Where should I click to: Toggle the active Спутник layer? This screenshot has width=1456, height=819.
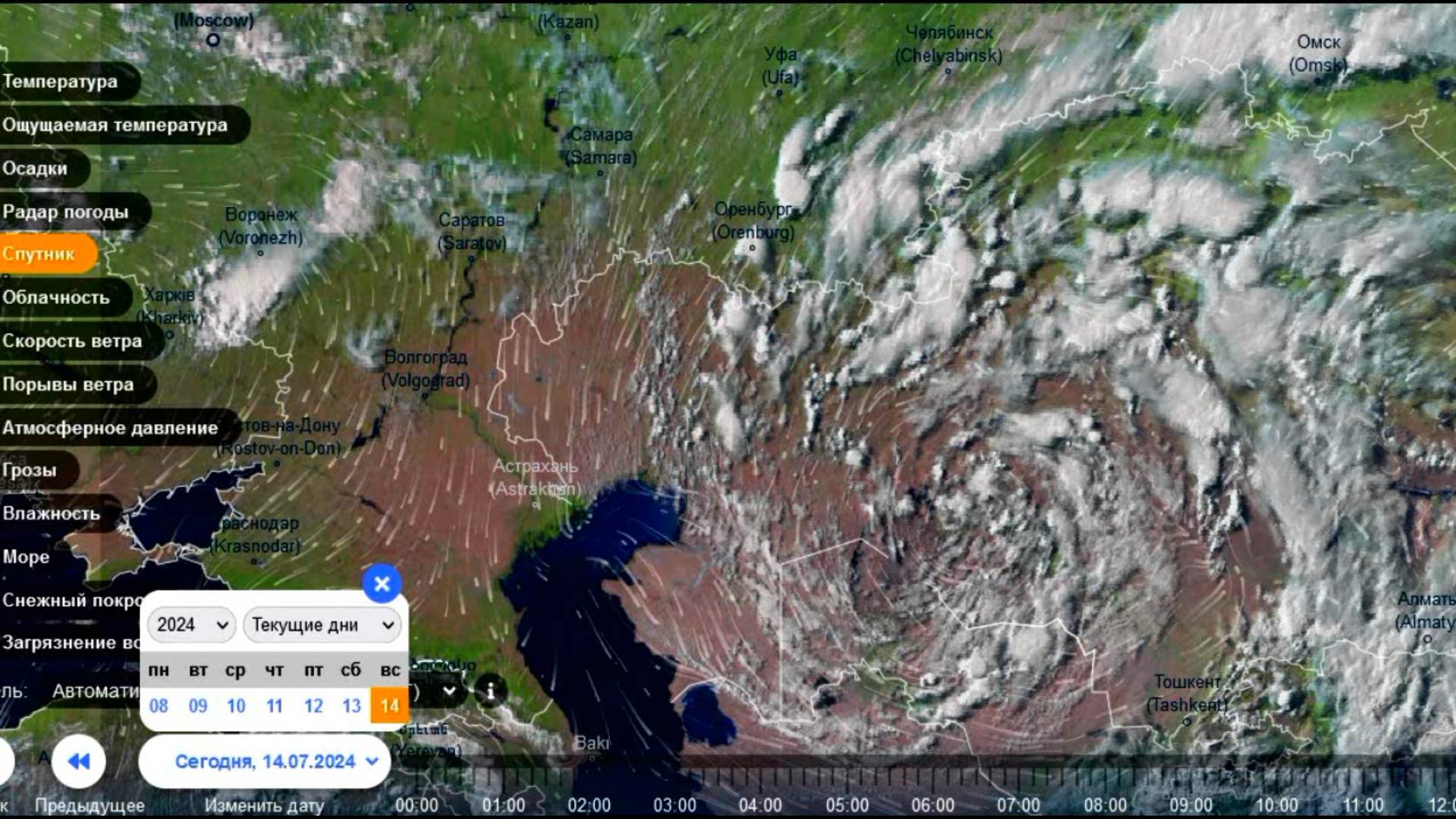[x=39, y=254]
